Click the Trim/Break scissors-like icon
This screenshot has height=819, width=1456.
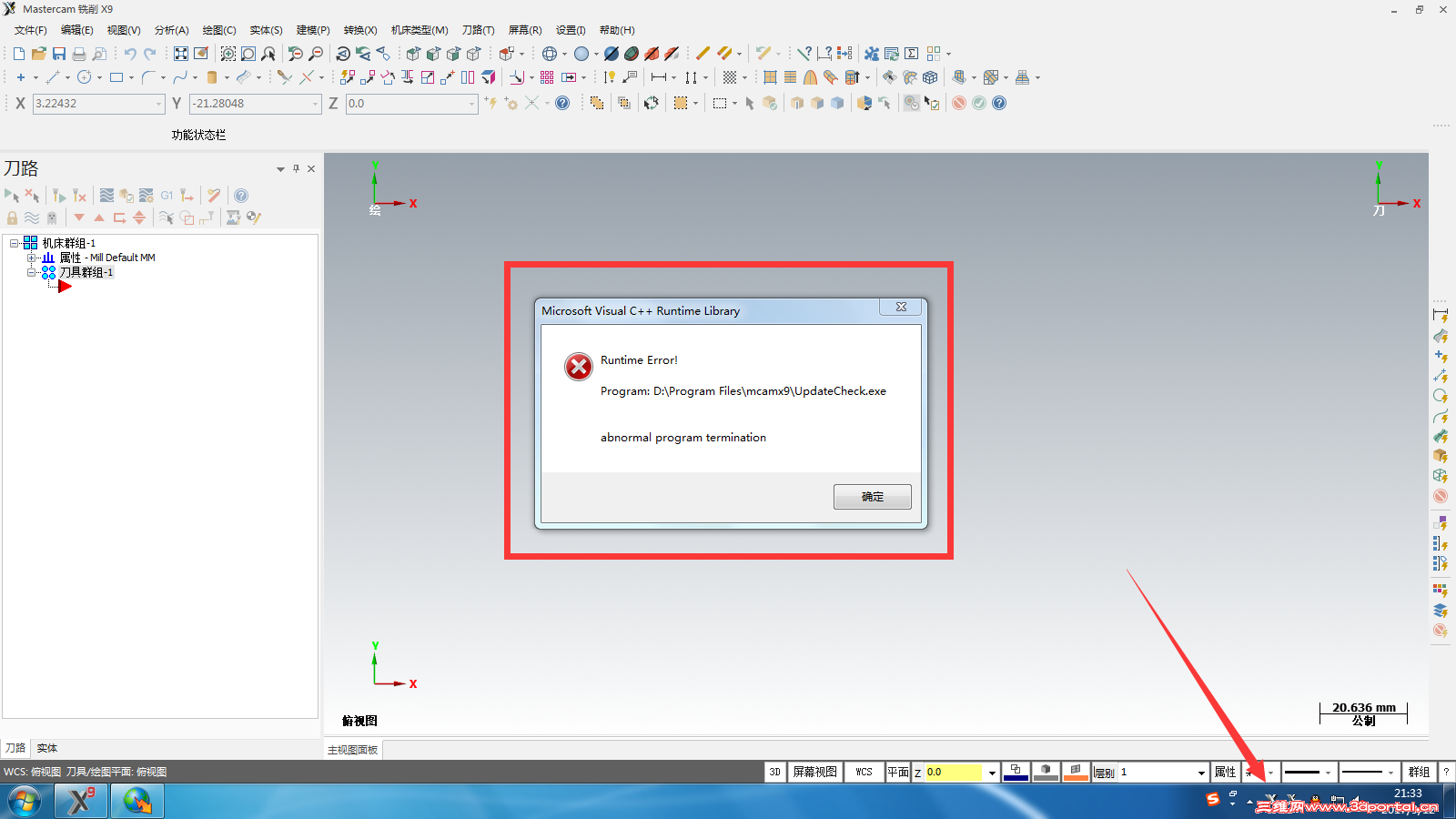pos(285,77)
